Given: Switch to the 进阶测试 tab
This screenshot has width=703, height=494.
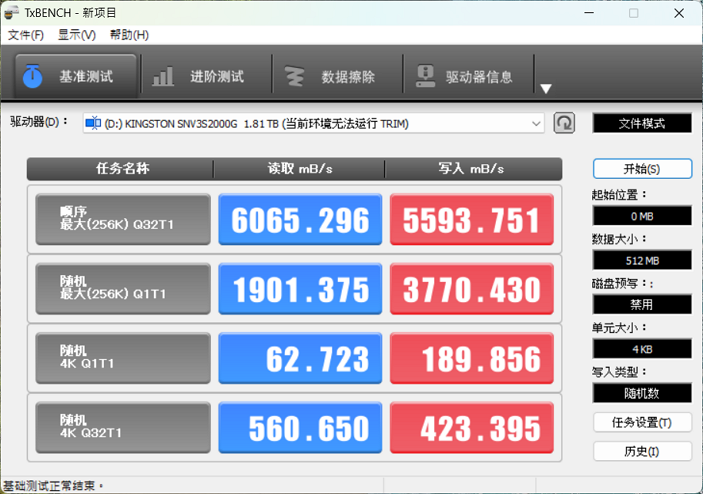Looking at the screenshot, I should (206, 76).
